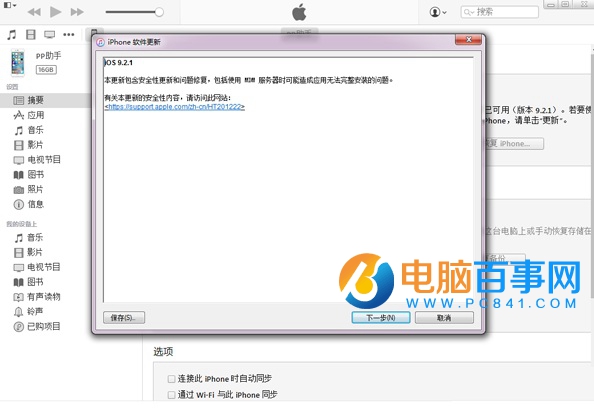Close the iPhone 软件更新 dialog
This screenshot has width=594, height=408.
(468, 39)
